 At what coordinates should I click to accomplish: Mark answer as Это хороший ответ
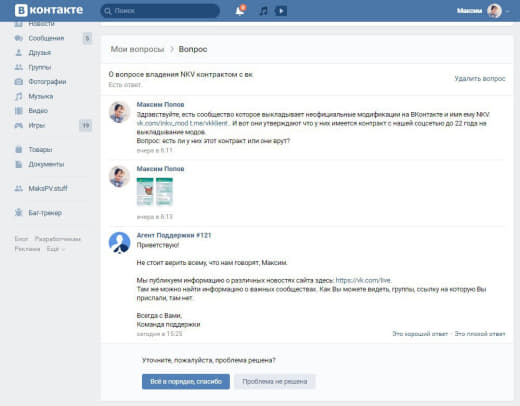420,334
